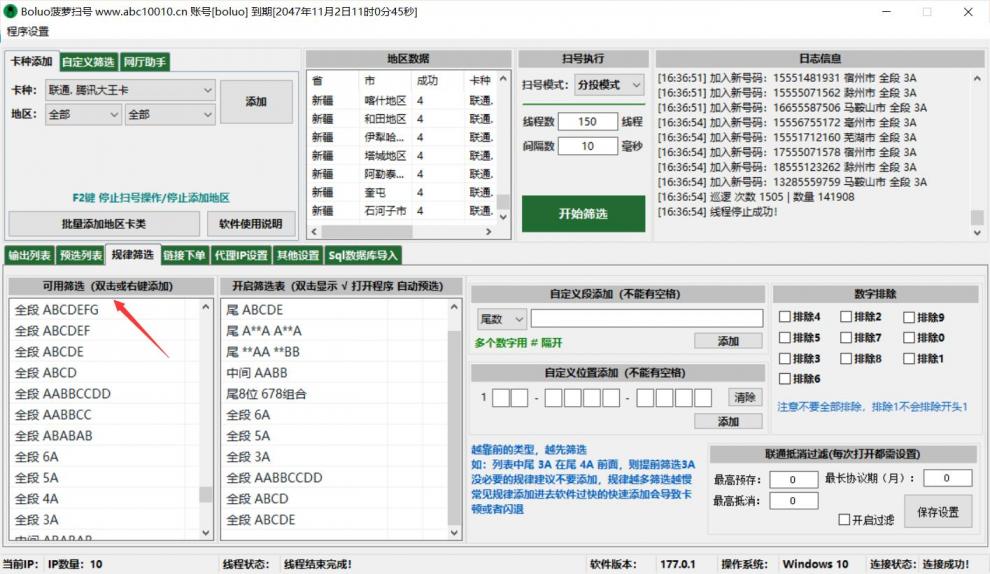Switch to the 网厅助手 tab
This screenshot has width=990, height=574.
pyautogui.click(x=145, y=62)
